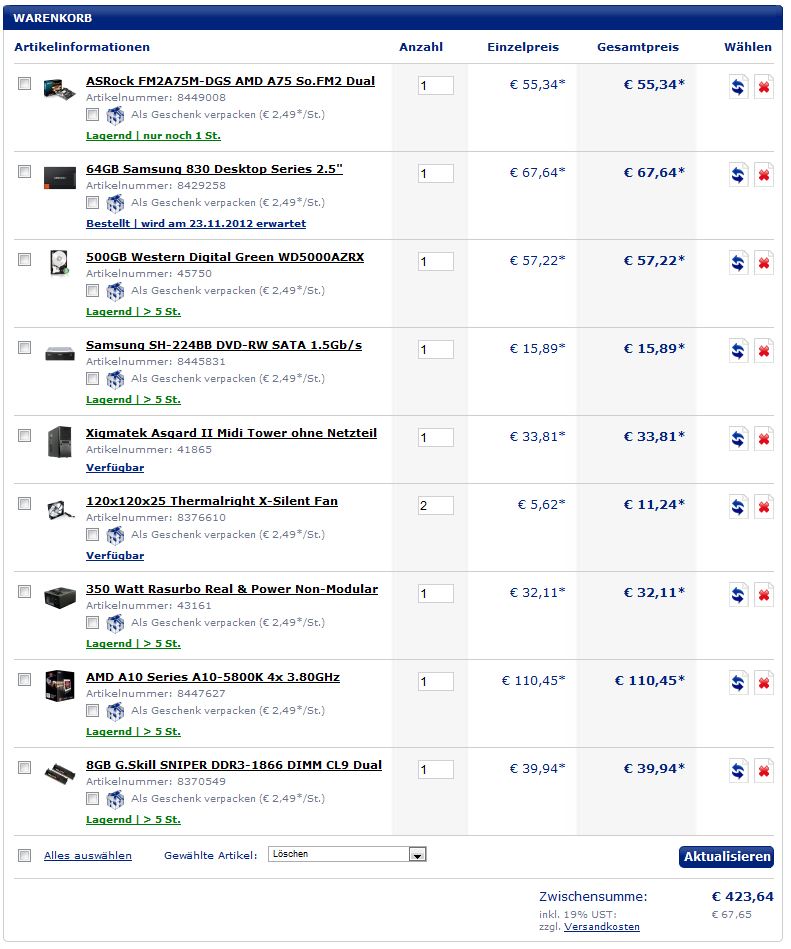The width and height of the screenshot is (791, 949).
Task: Open the Versandkosten link
Action: 602,927
